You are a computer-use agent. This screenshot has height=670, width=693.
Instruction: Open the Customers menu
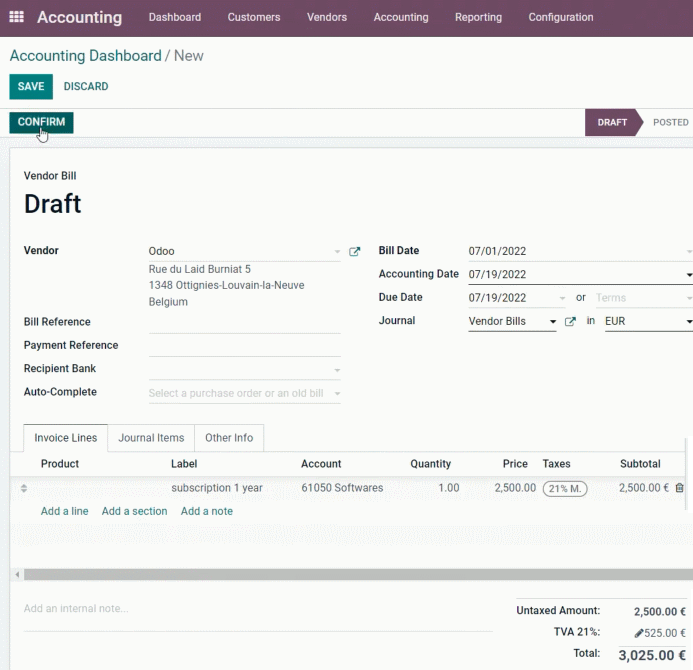tap(254, 17)
